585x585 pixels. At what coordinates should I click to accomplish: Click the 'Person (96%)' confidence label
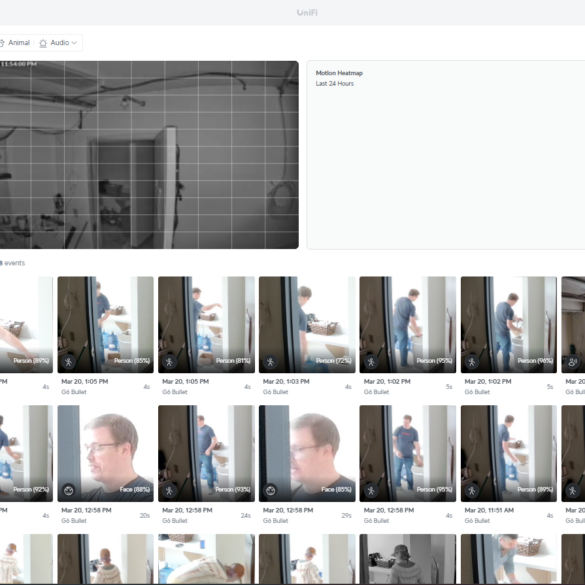(x=535, y=361)
